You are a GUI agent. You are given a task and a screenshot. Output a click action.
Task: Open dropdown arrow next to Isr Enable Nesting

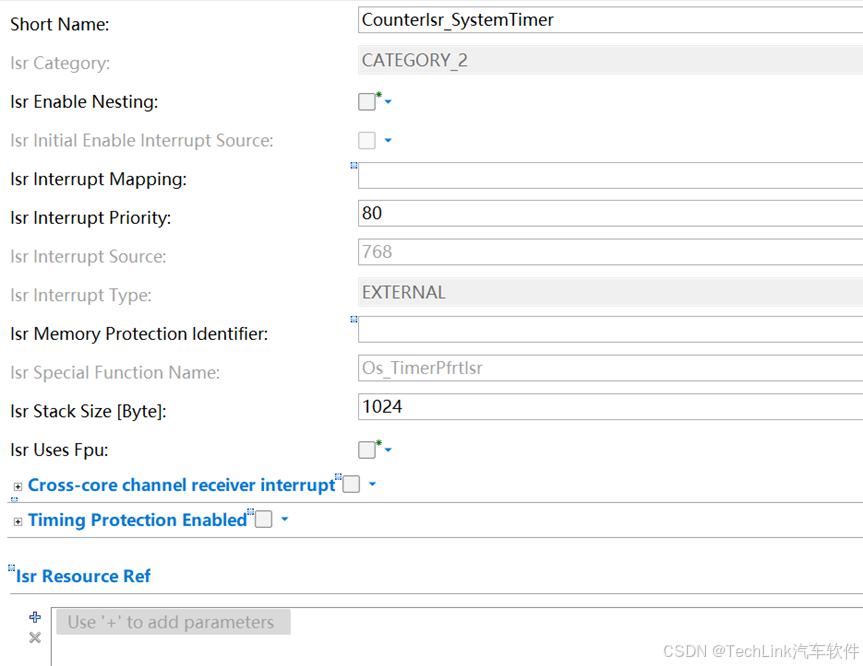[388, 102]
